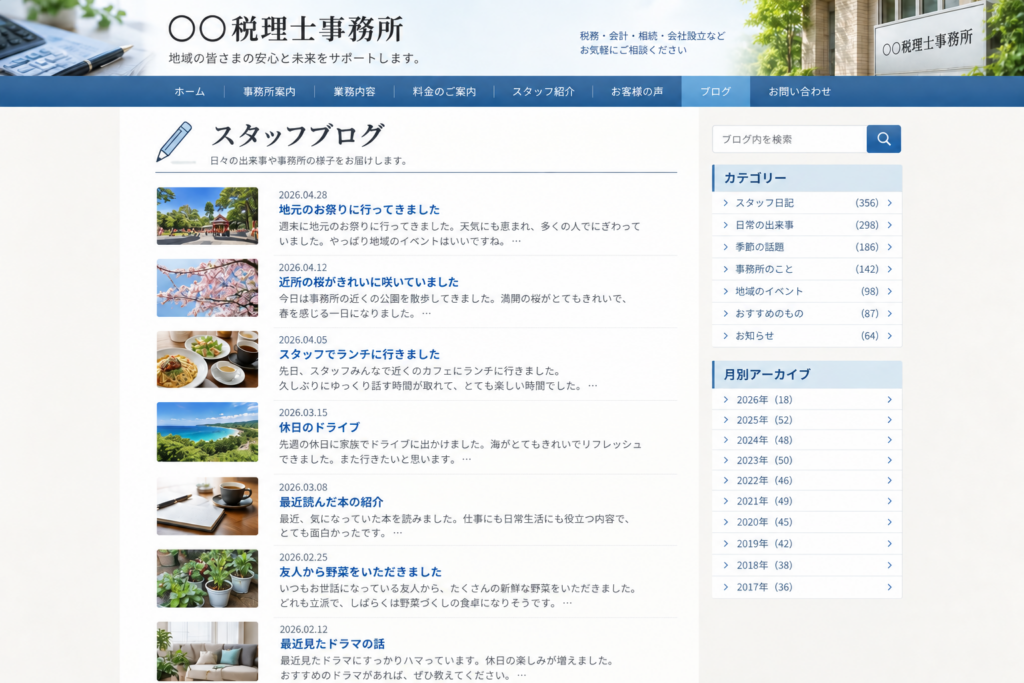Select category 日常の出来事
The image size is (1024, 683).
(807, 225)
